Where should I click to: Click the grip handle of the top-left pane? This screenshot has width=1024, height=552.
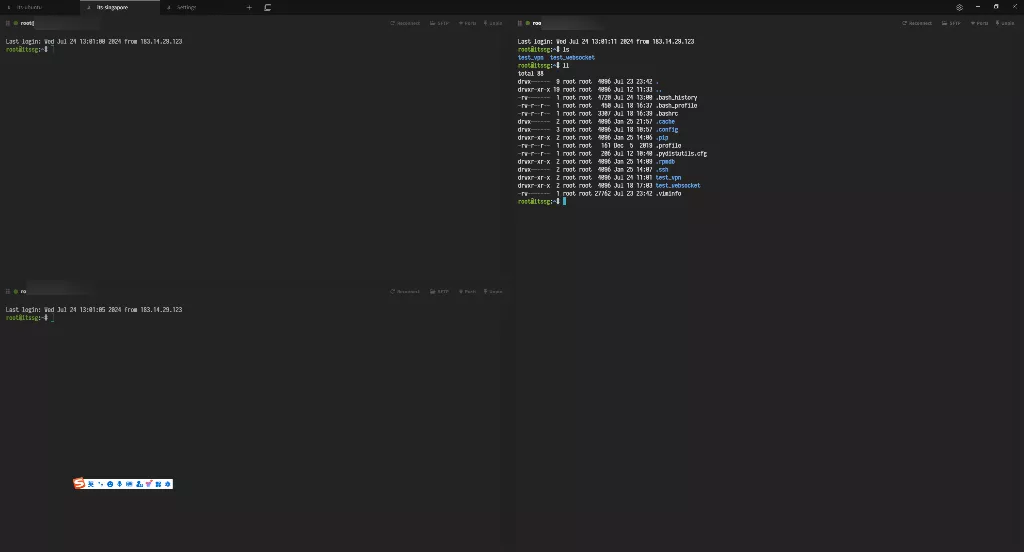pyautogui.click(x=8, y=23)
